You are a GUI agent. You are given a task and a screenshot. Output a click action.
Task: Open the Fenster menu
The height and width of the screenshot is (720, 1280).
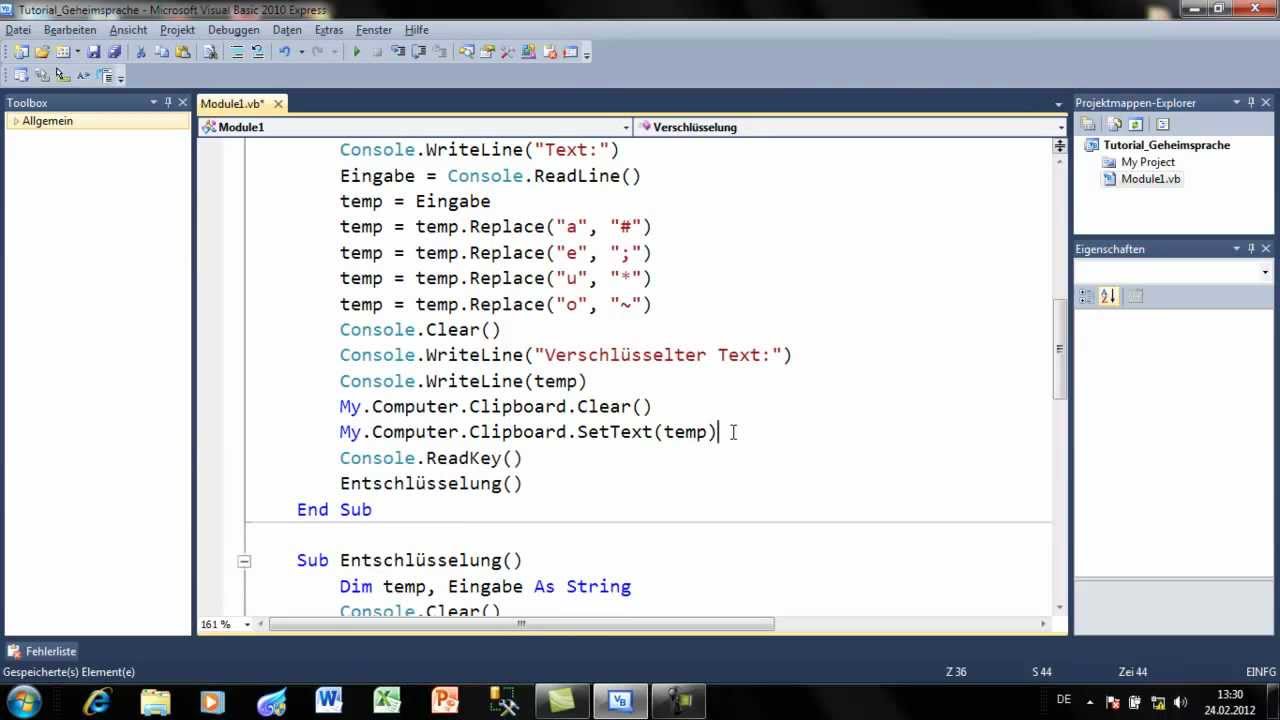click(374, 30)
